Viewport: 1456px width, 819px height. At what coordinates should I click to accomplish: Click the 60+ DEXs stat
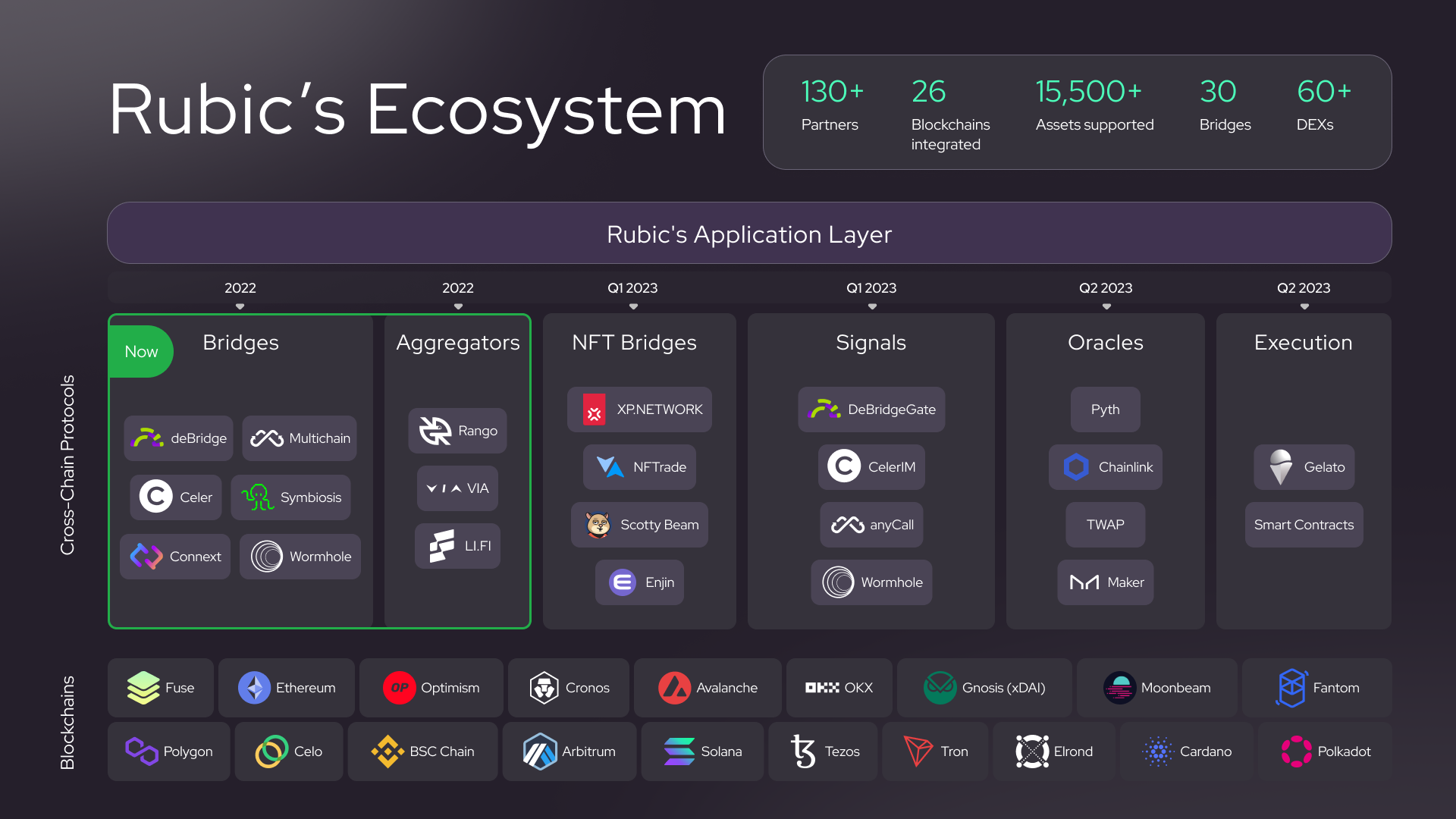click(x=1323, y=105)
